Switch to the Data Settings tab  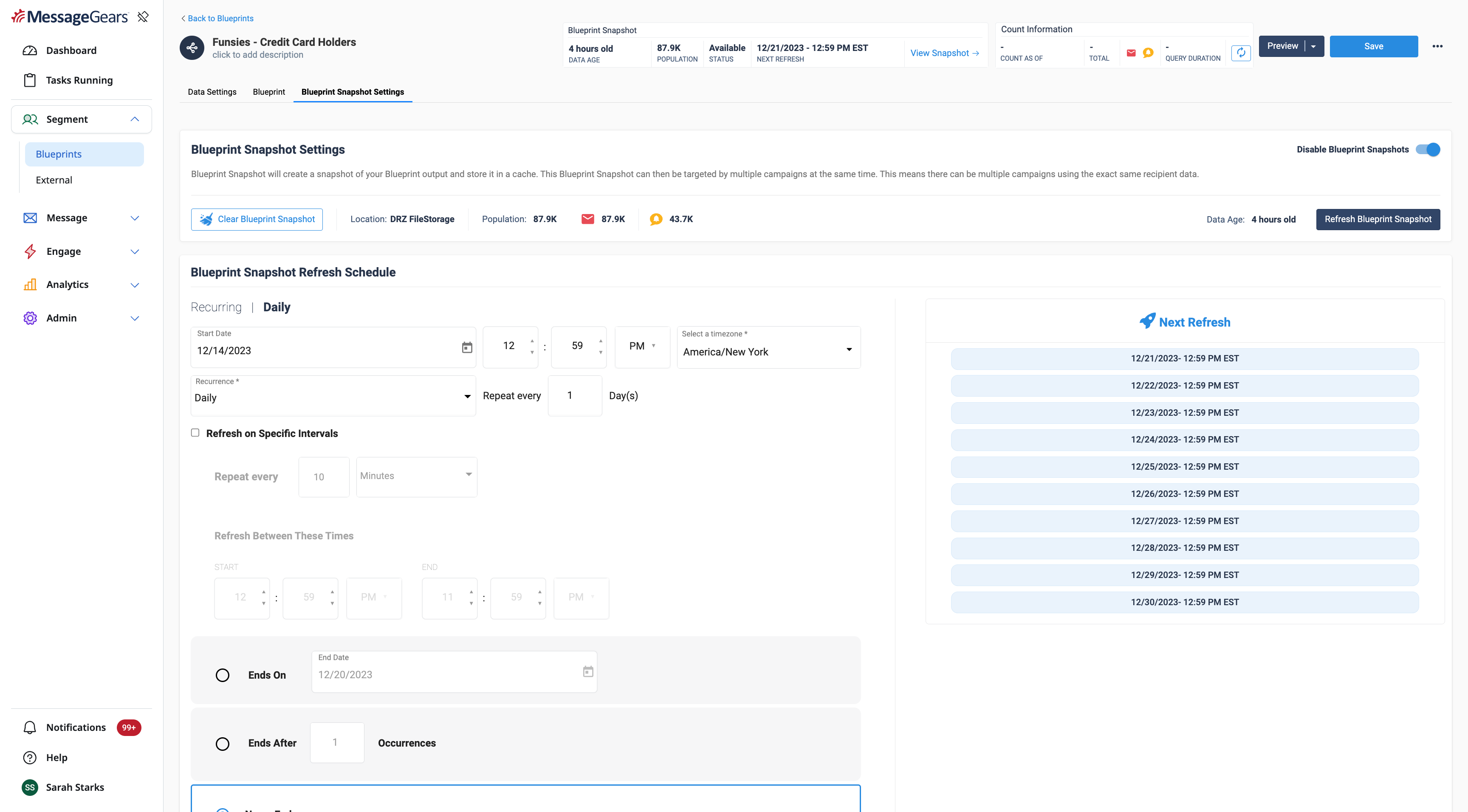[212, 92]
